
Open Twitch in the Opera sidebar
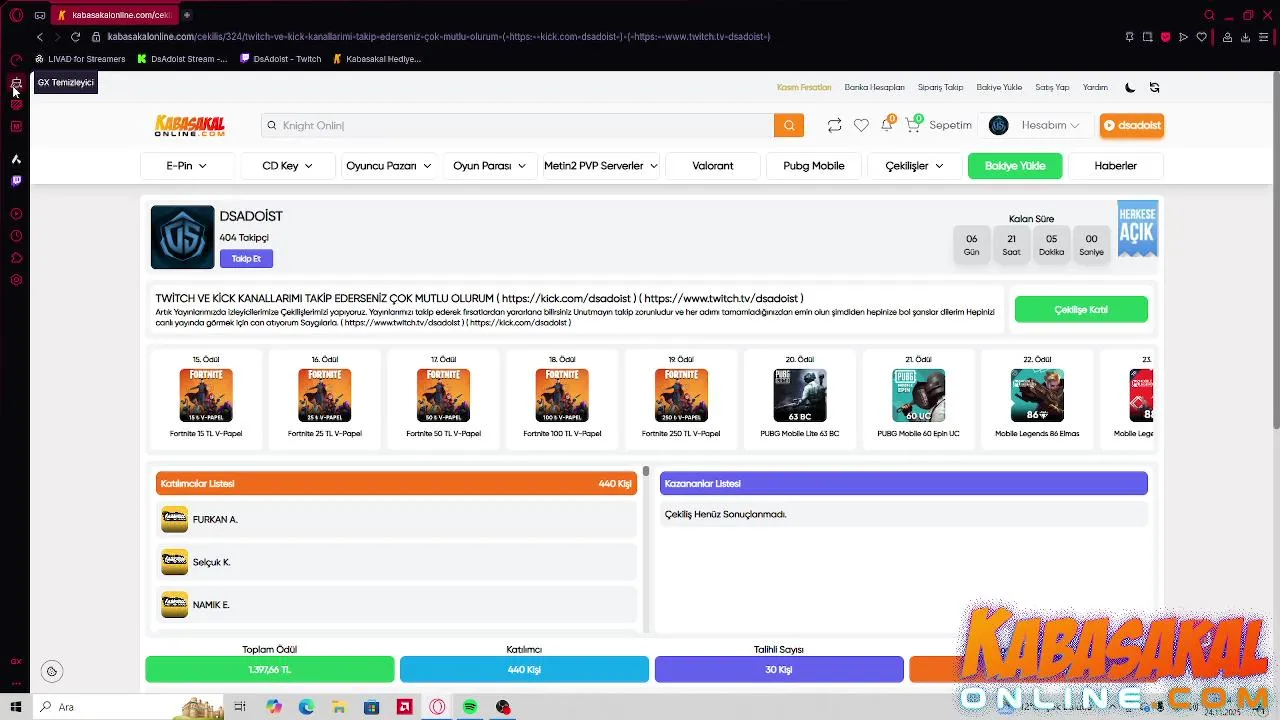click(x=16, y=181)
